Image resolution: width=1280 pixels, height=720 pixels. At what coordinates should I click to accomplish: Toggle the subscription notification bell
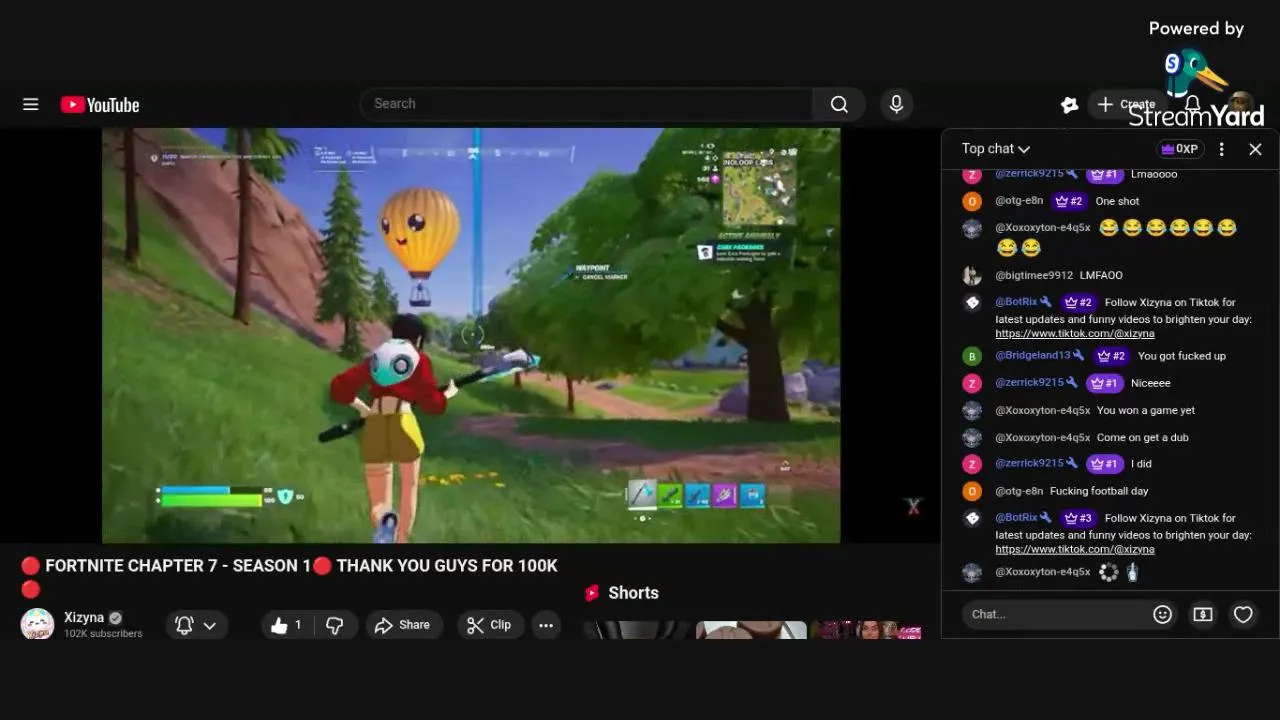[184, 625]
